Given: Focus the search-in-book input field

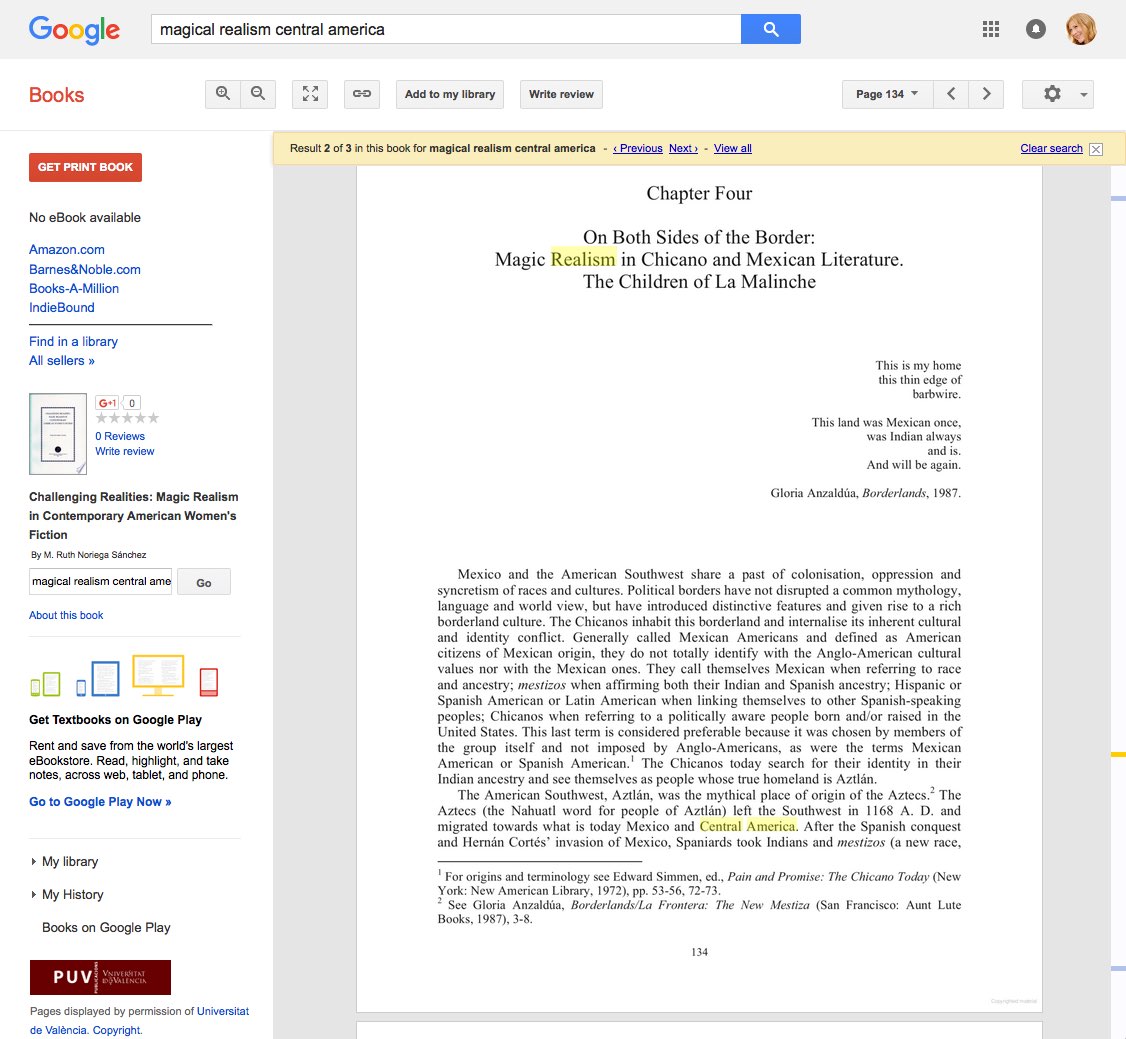Looking at the screenshot, I should pos(101,582).
